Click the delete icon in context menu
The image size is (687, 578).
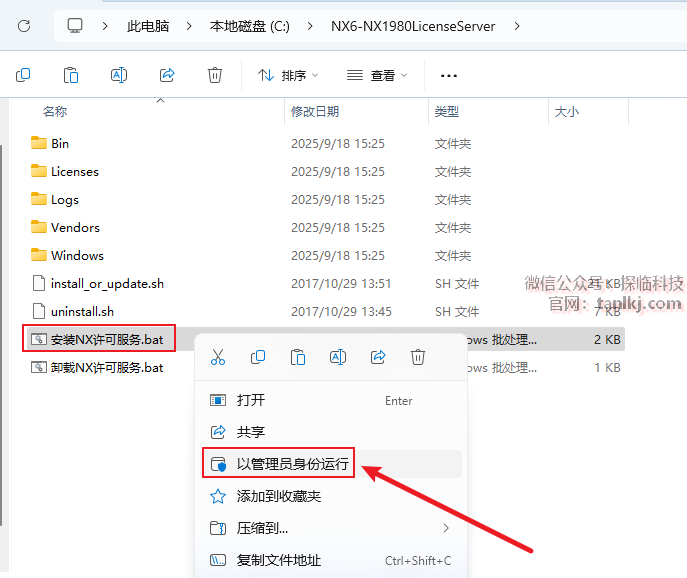[x=418, y=357]
